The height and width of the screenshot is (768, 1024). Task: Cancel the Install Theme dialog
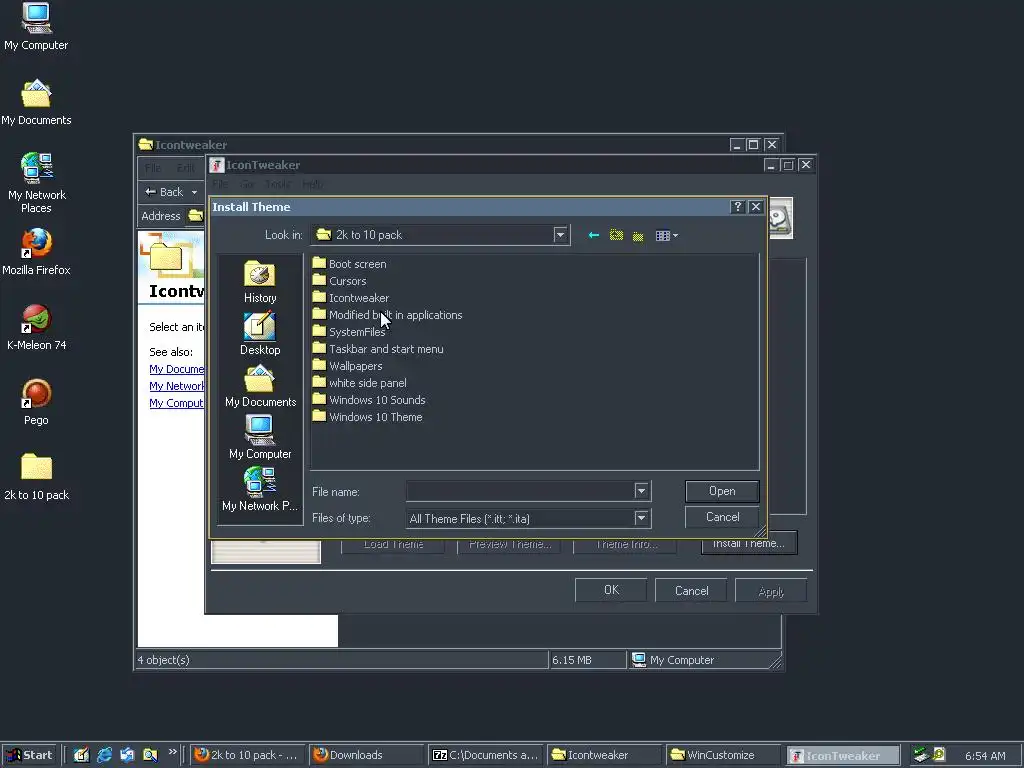(722, 517)
